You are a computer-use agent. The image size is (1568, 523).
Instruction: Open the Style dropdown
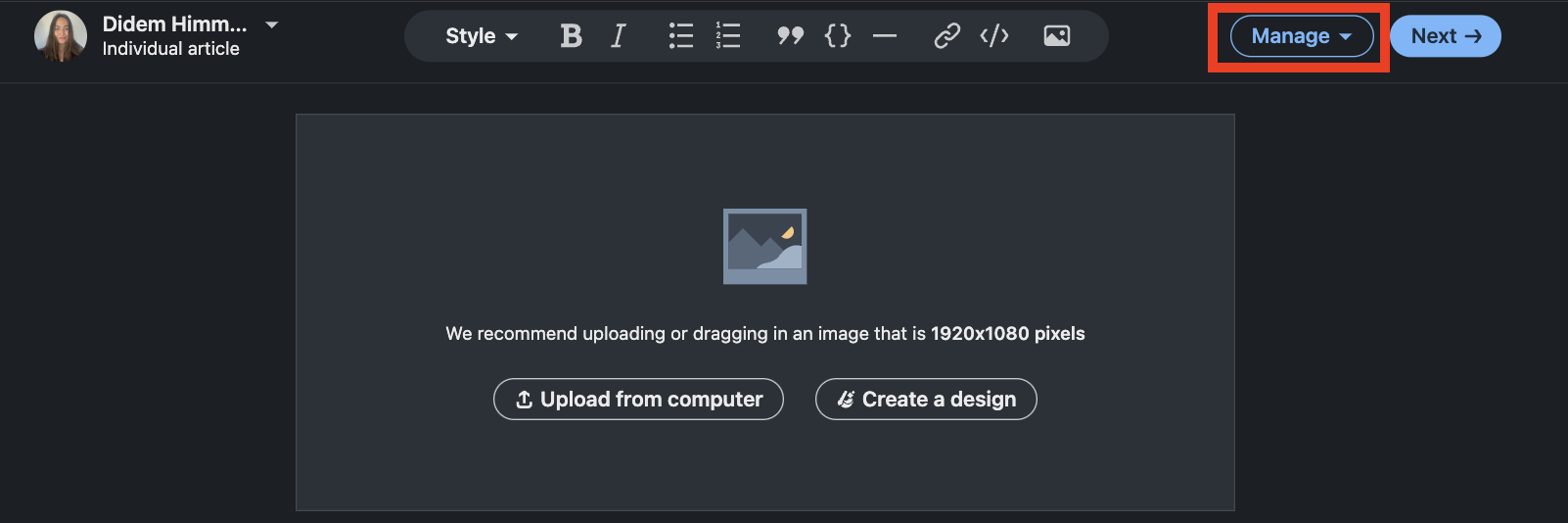pos(482,36)
